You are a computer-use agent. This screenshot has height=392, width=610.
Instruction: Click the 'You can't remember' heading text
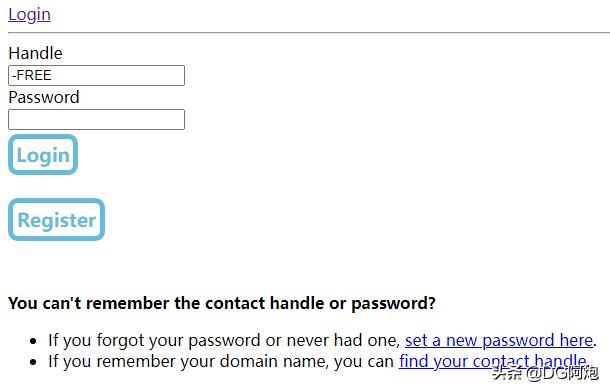[222, 303]
